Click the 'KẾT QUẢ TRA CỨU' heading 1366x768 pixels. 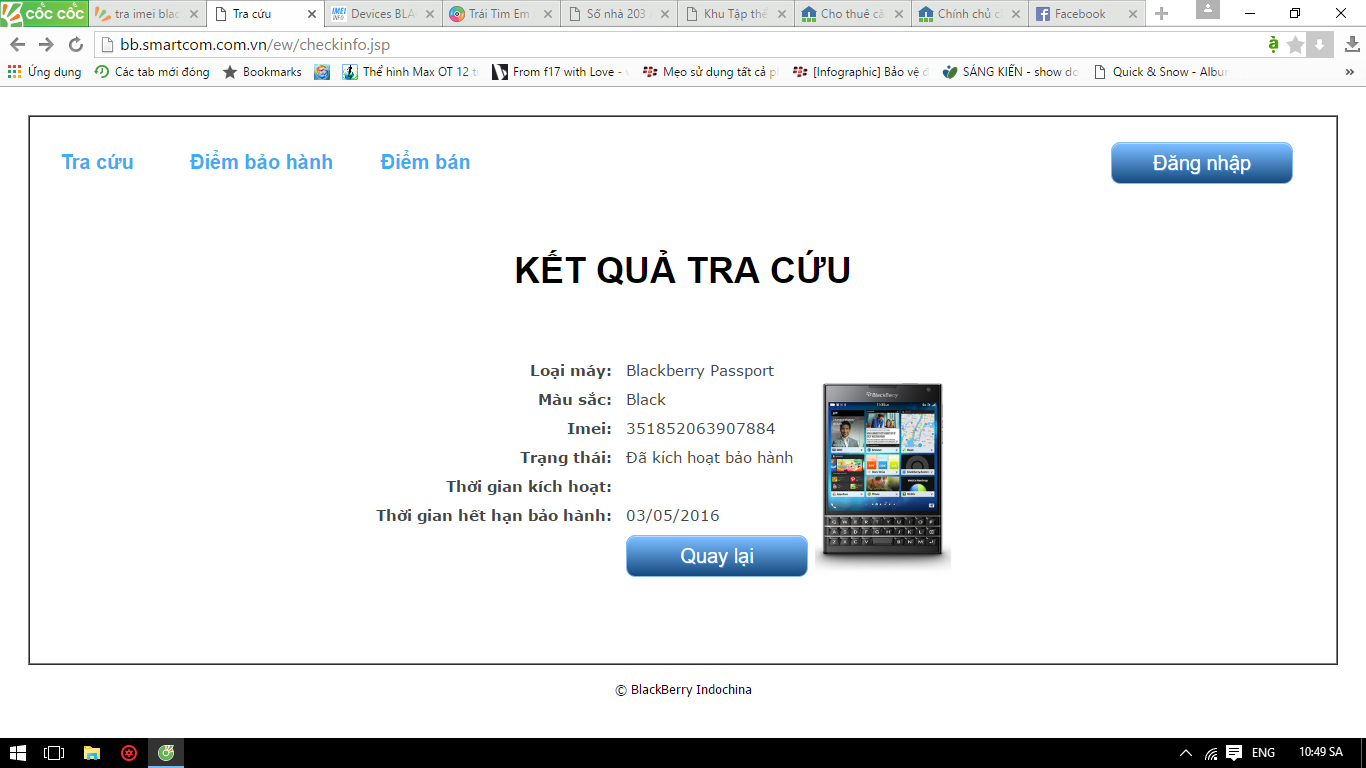tap(682, 271)
